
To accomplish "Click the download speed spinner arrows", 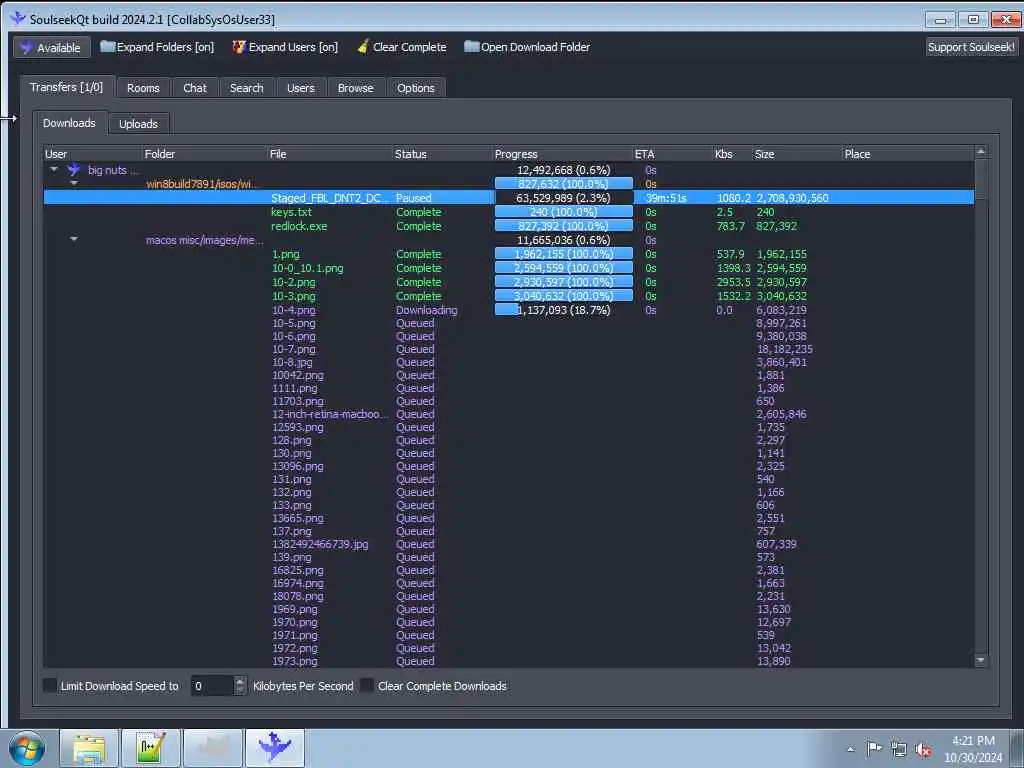I will 240,685.
